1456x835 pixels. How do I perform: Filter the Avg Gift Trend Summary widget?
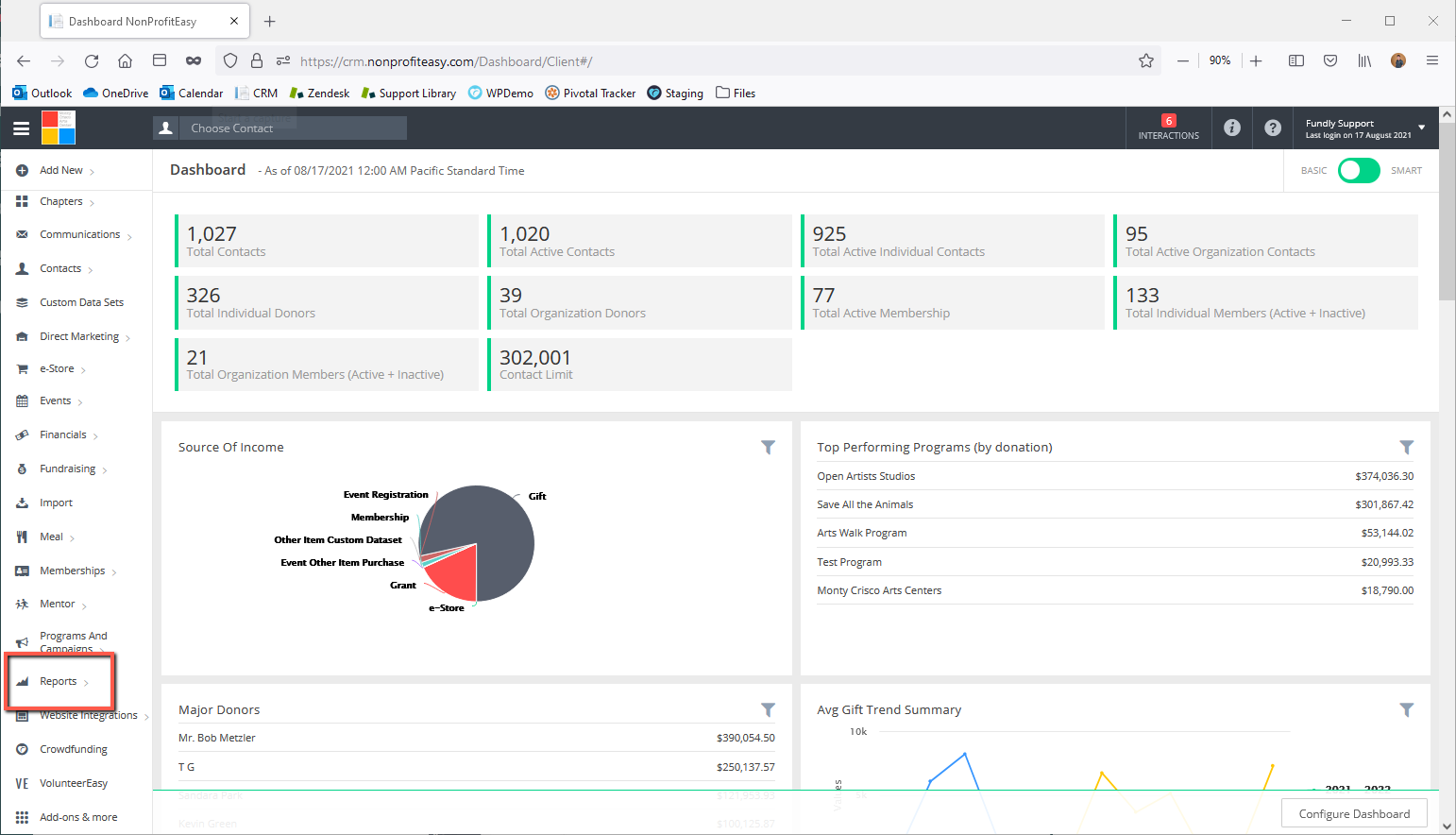[x=1406, y=709]
